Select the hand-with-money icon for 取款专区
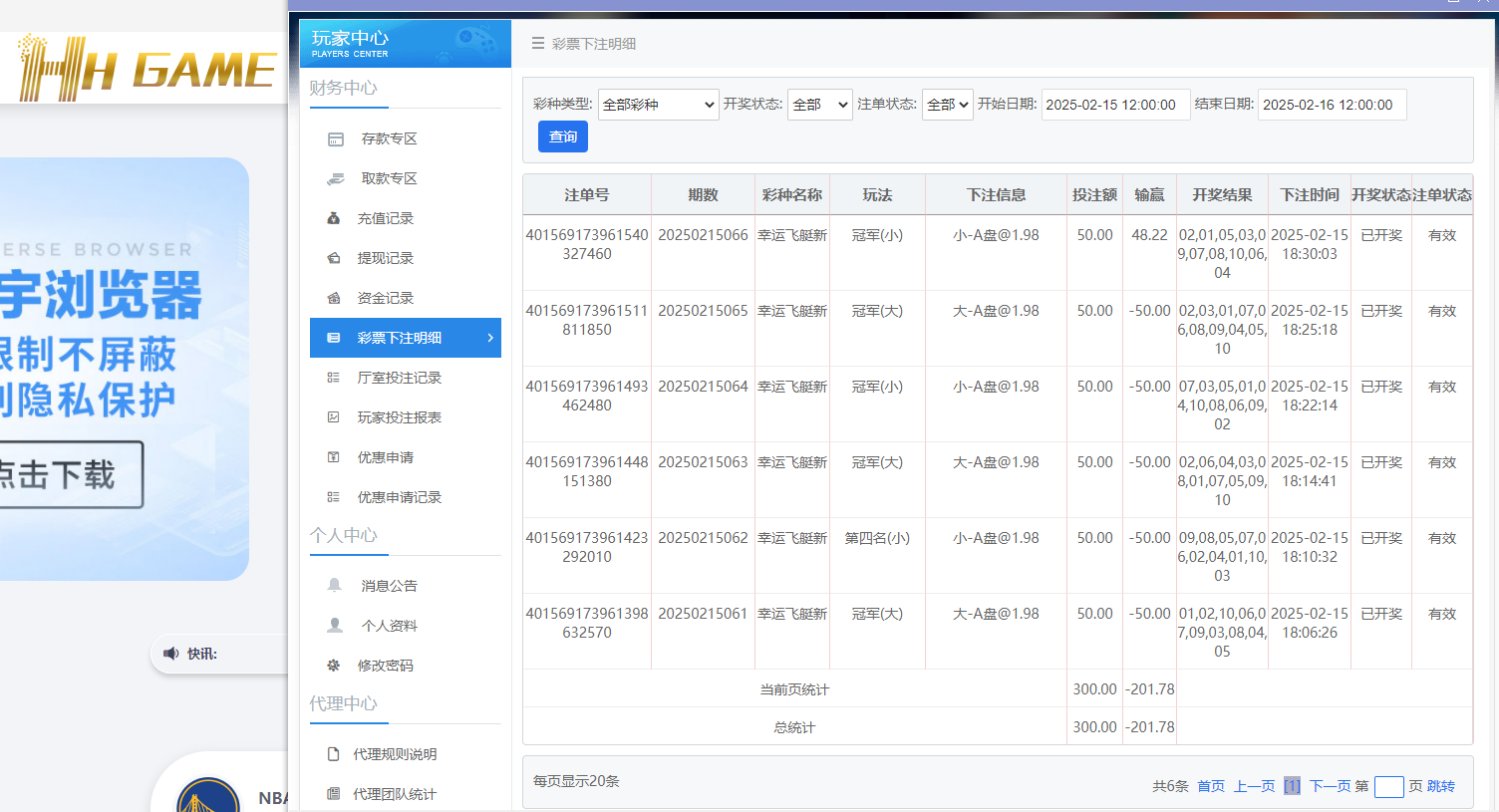Screen dimensions: 1499x812 [x=336, y=178]
